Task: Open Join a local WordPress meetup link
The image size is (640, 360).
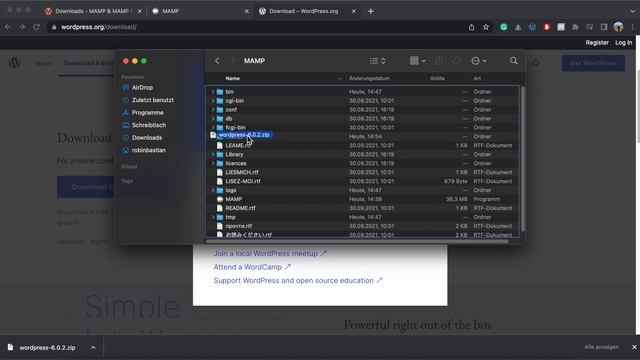Action: tap(270, 253)
